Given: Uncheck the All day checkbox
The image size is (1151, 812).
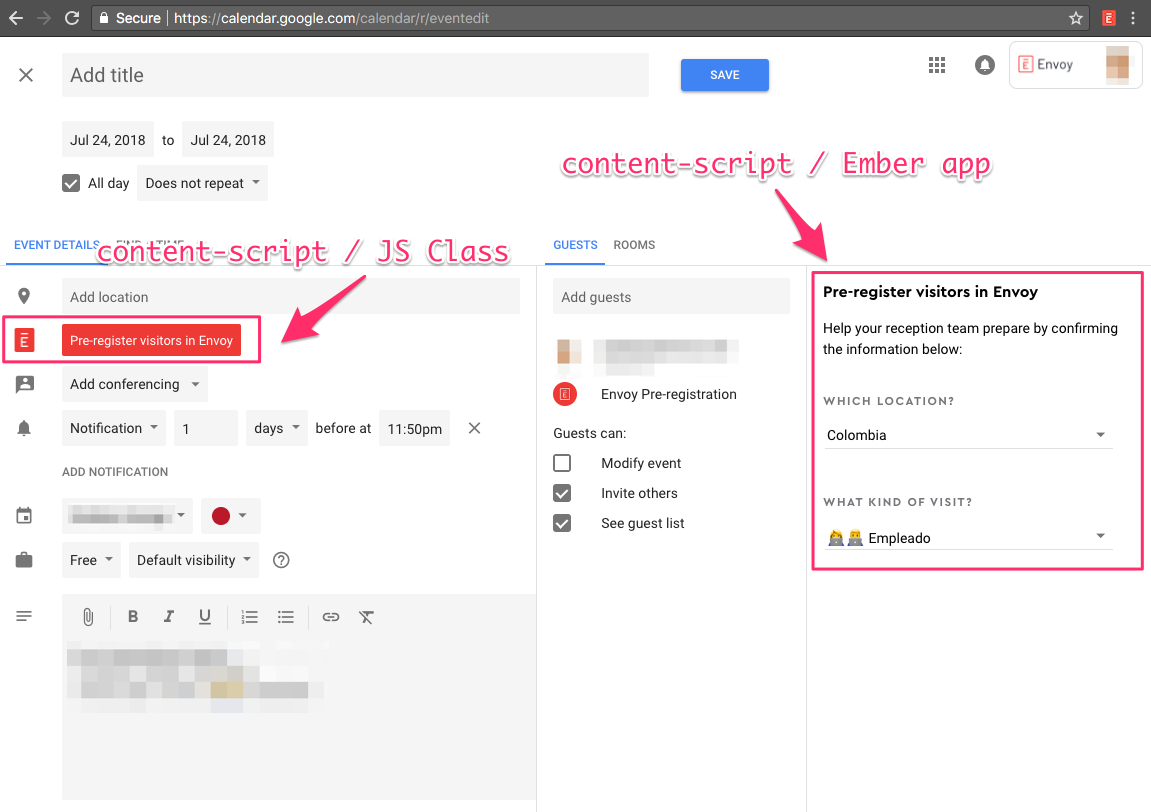Looking at the screenshot, I should point(70,183).
